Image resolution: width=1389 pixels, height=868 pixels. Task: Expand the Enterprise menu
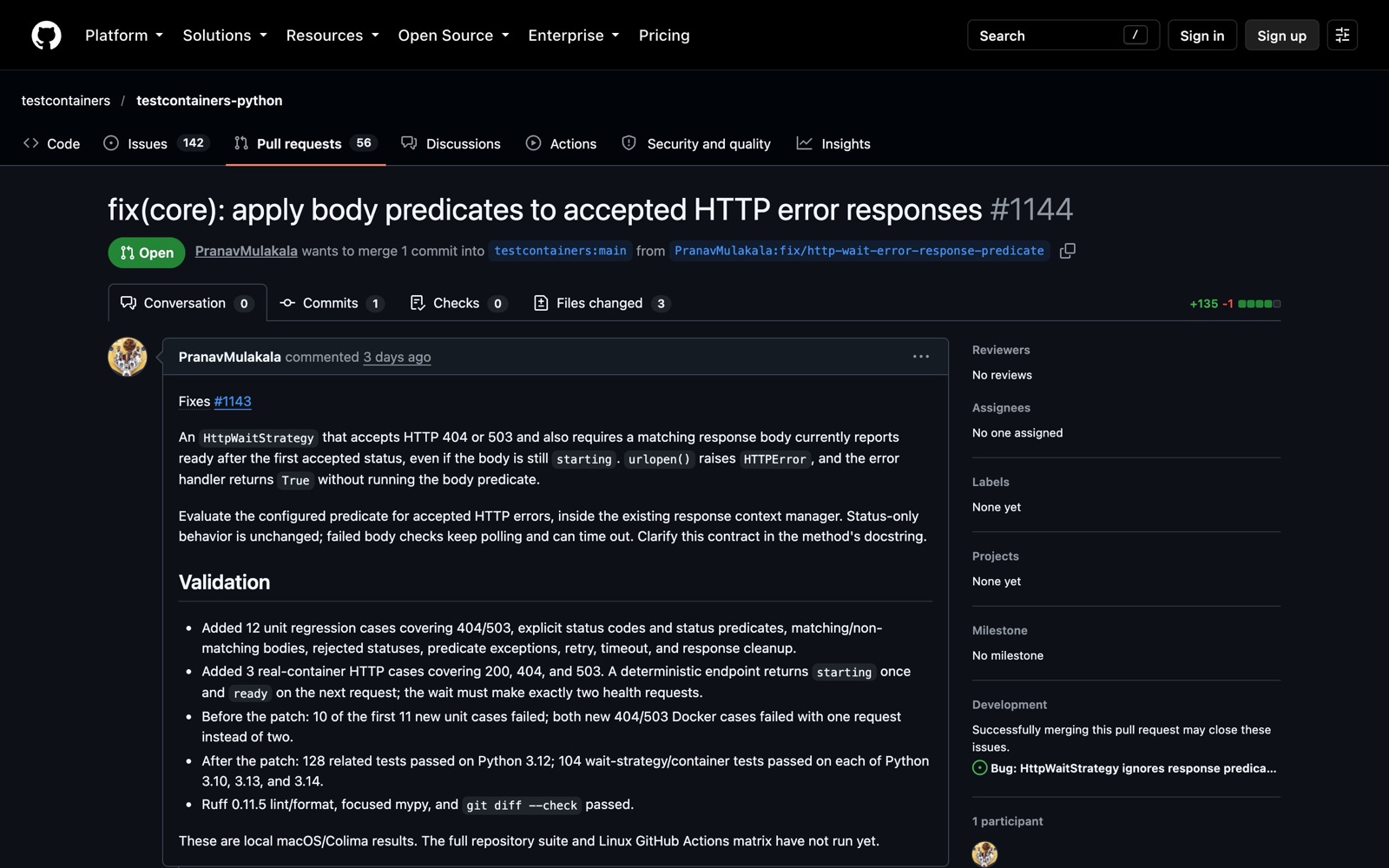pos(574,36)
